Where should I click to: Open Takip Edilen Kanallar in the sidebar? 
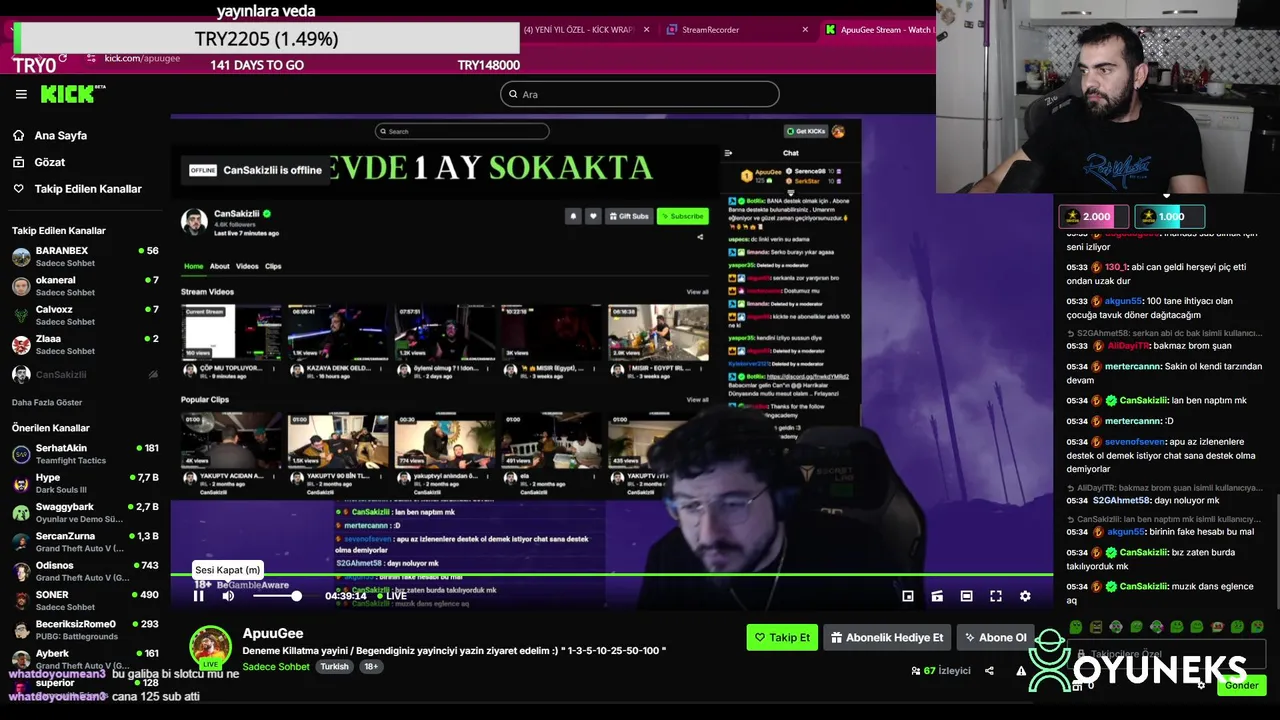(x=88, y=189)
